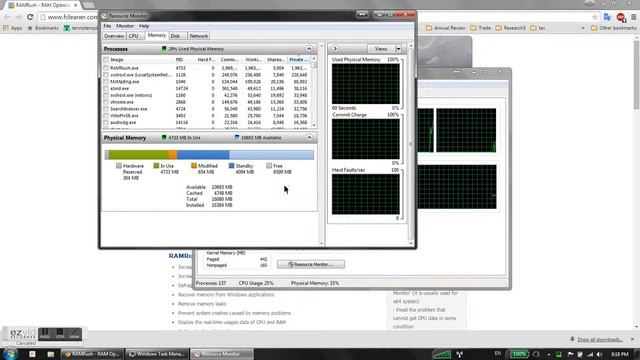Click the Chrome address bar

click(x=69, y=17)
